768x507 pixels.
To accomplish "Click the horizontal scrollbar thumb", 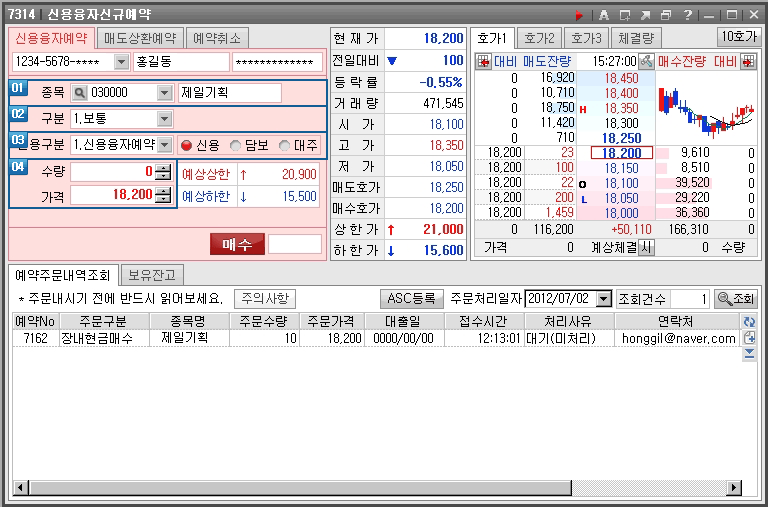I will tap(300, 487).
